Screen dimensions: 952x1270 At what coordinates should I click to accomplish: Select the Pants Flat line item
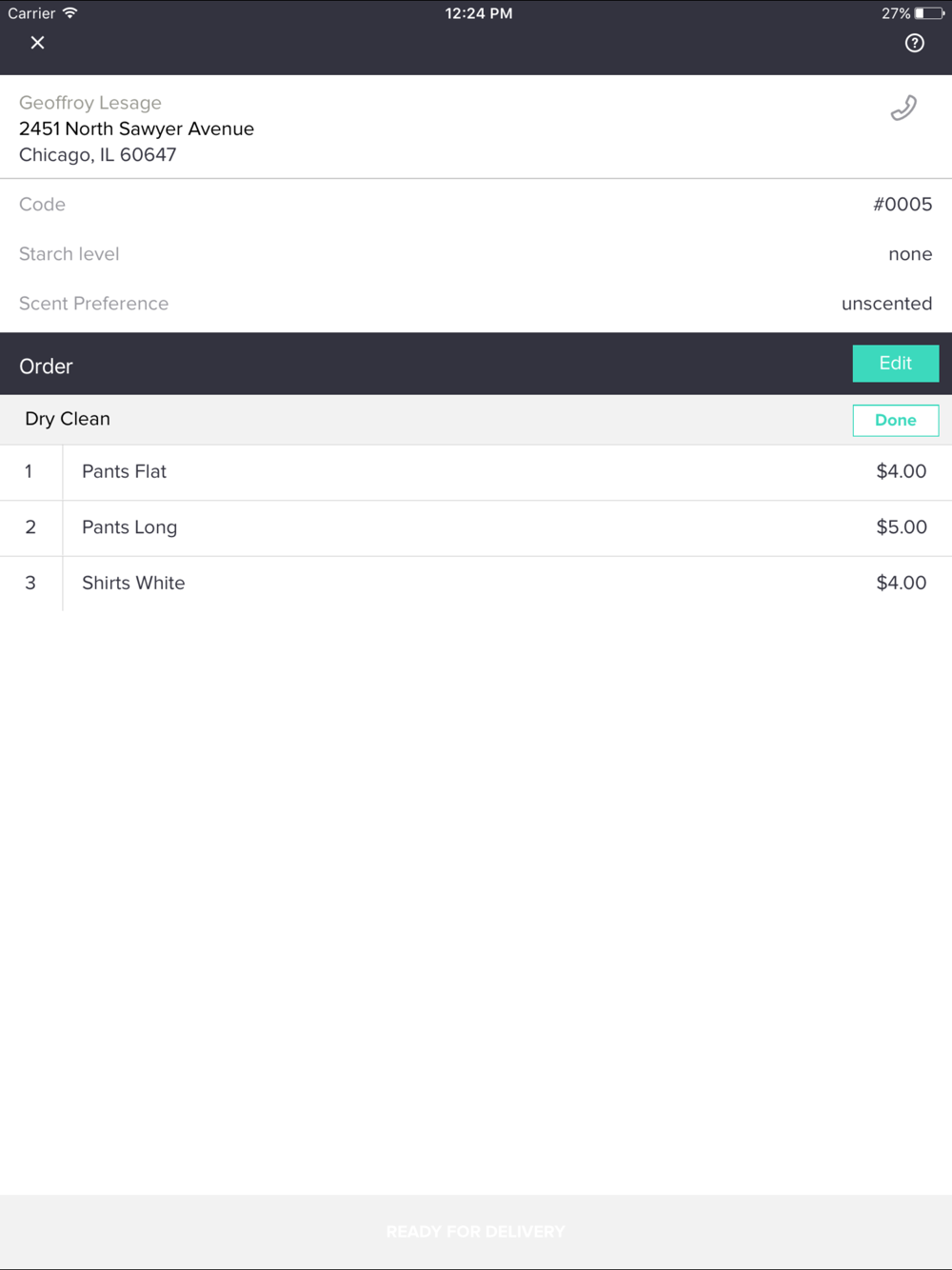476,472
